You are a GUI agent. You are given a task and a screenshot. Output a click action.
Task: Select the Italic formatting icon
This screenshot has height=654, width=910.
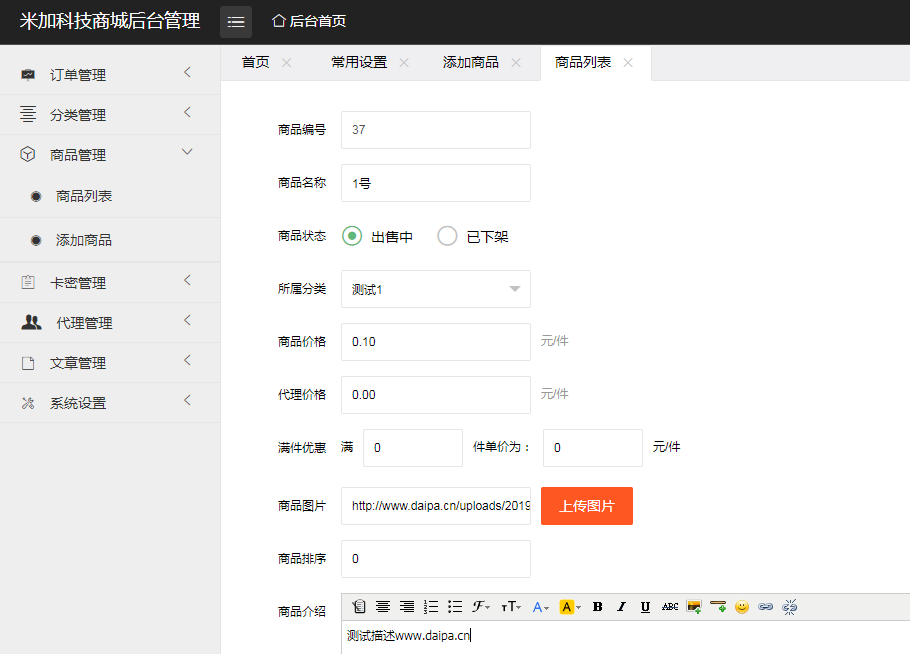click(621, 606)
